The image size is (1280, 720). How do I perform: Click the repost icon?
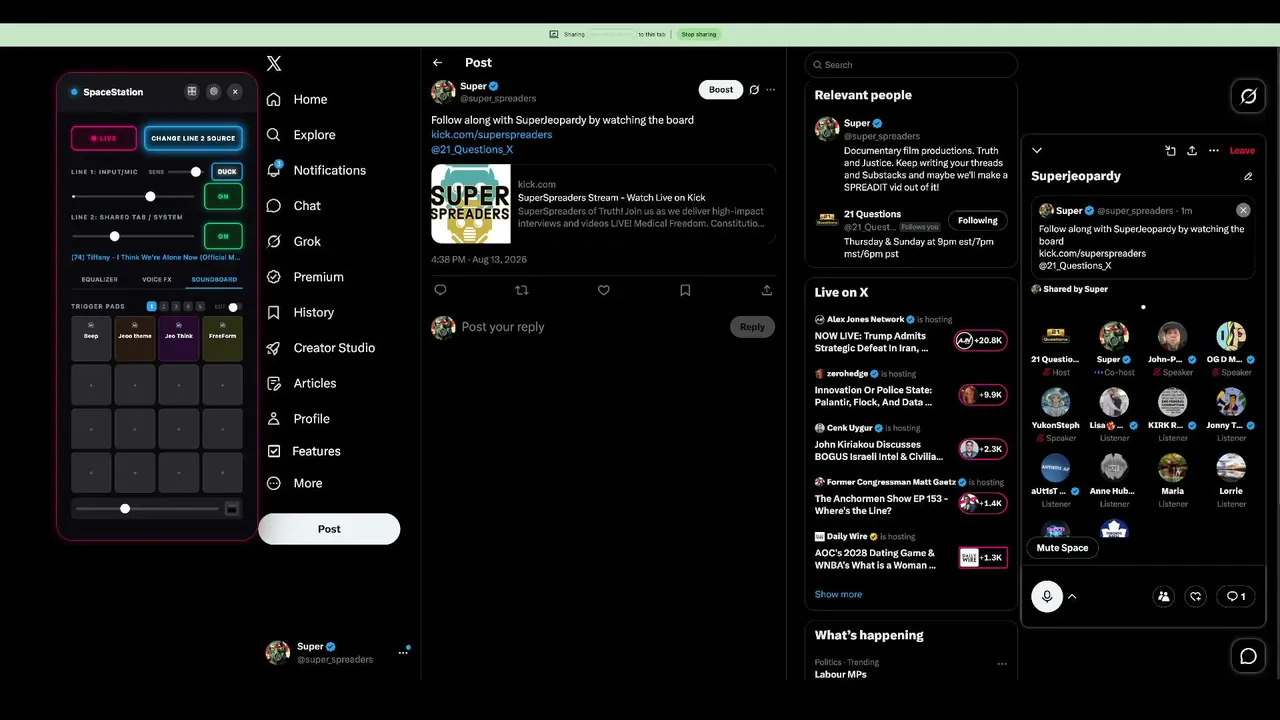(521, 290)
